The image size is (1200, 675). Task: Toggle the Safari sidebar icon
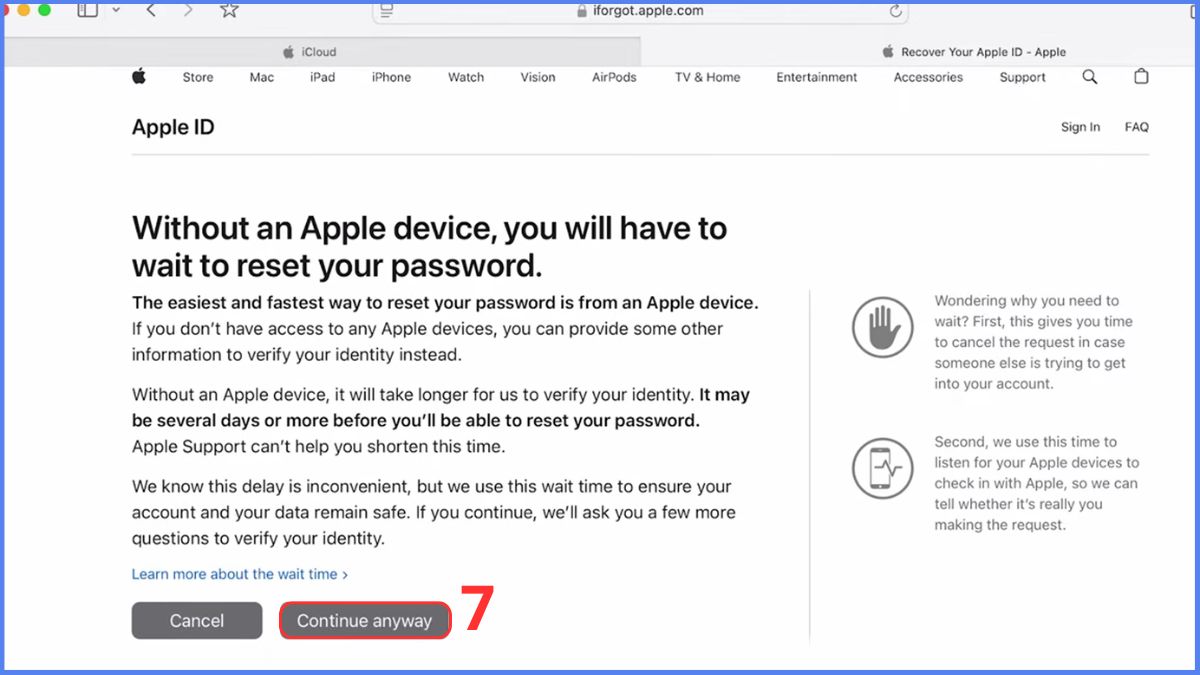88,10
